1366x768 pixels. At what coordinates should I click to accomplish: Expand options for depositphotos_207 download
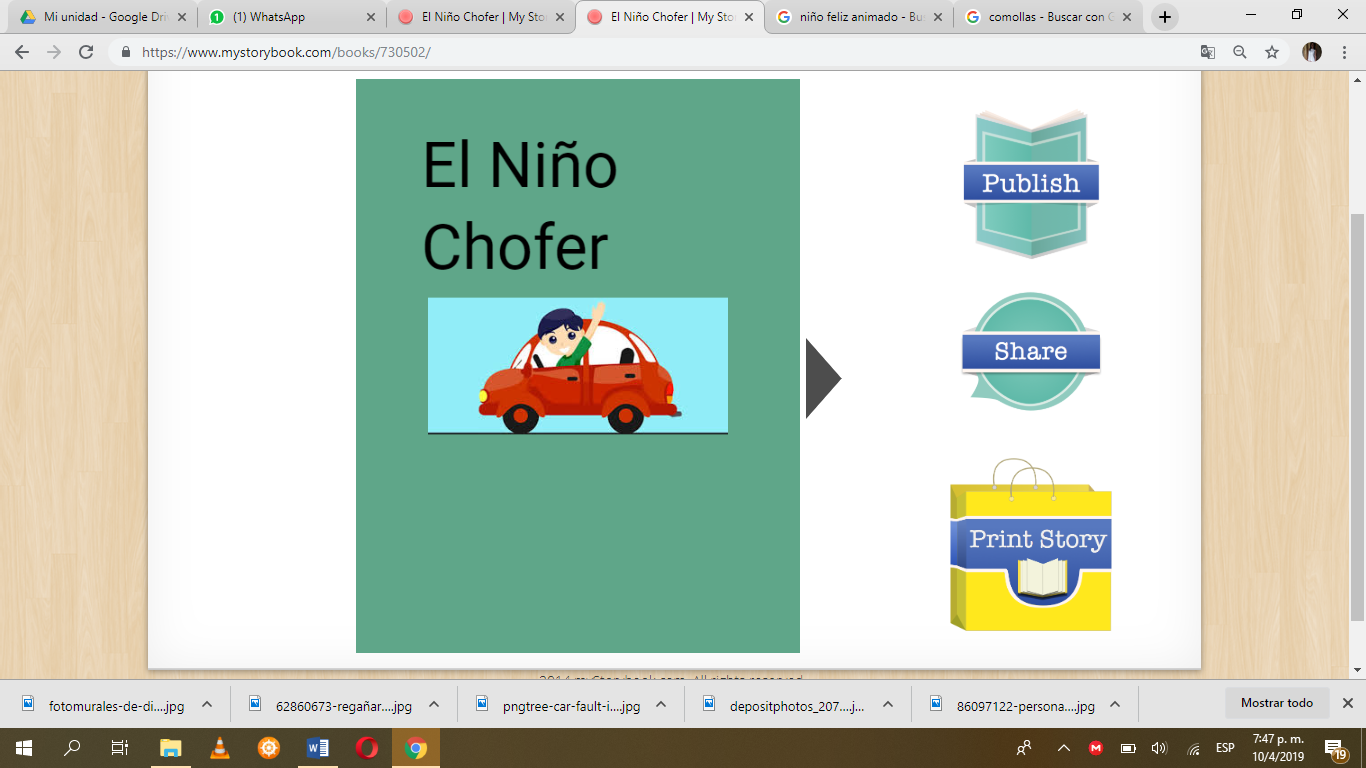click(x=888, y=704)
